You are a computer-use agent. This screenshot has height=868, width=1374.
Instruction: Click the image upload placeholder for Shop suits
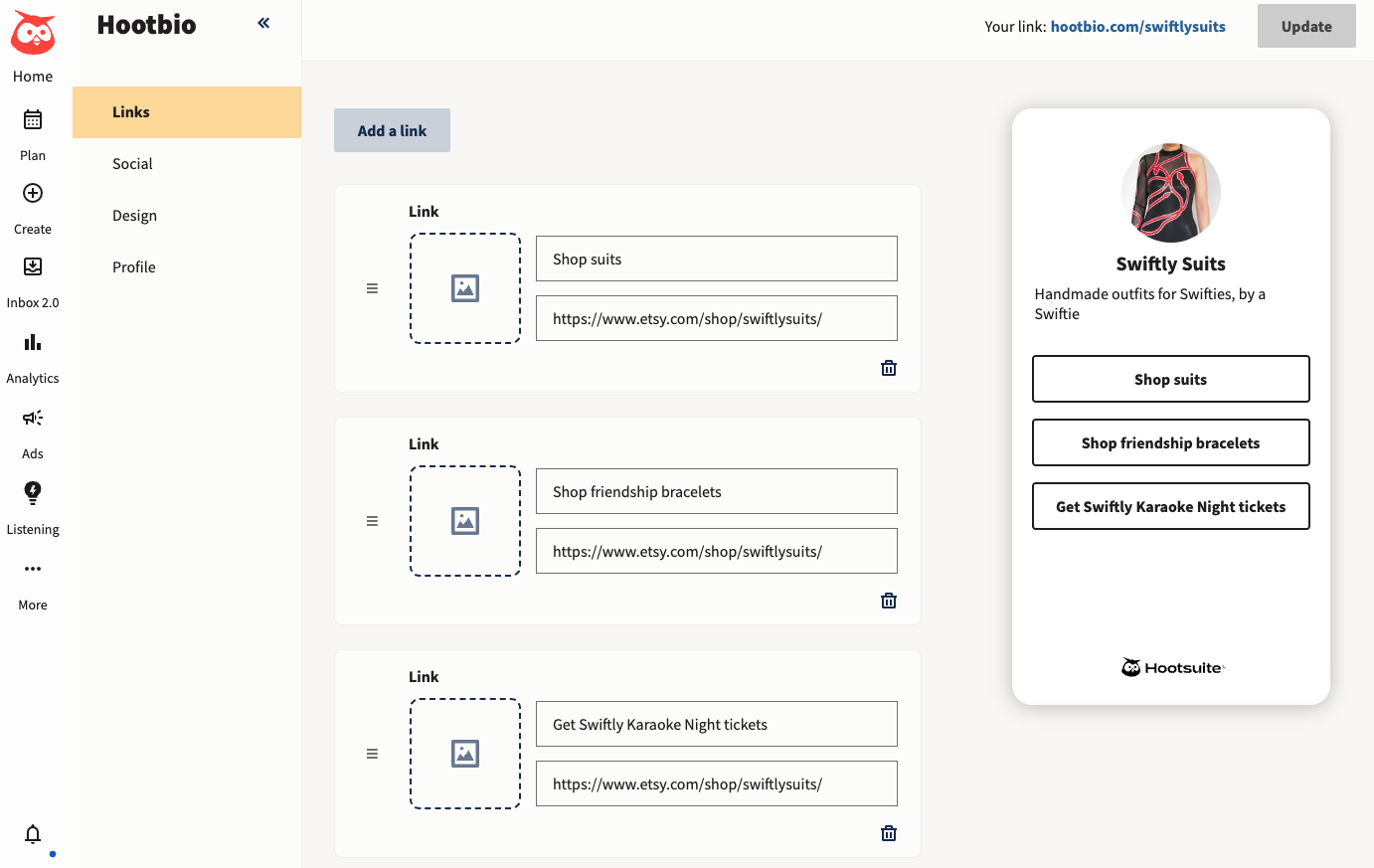click(464, 287)
